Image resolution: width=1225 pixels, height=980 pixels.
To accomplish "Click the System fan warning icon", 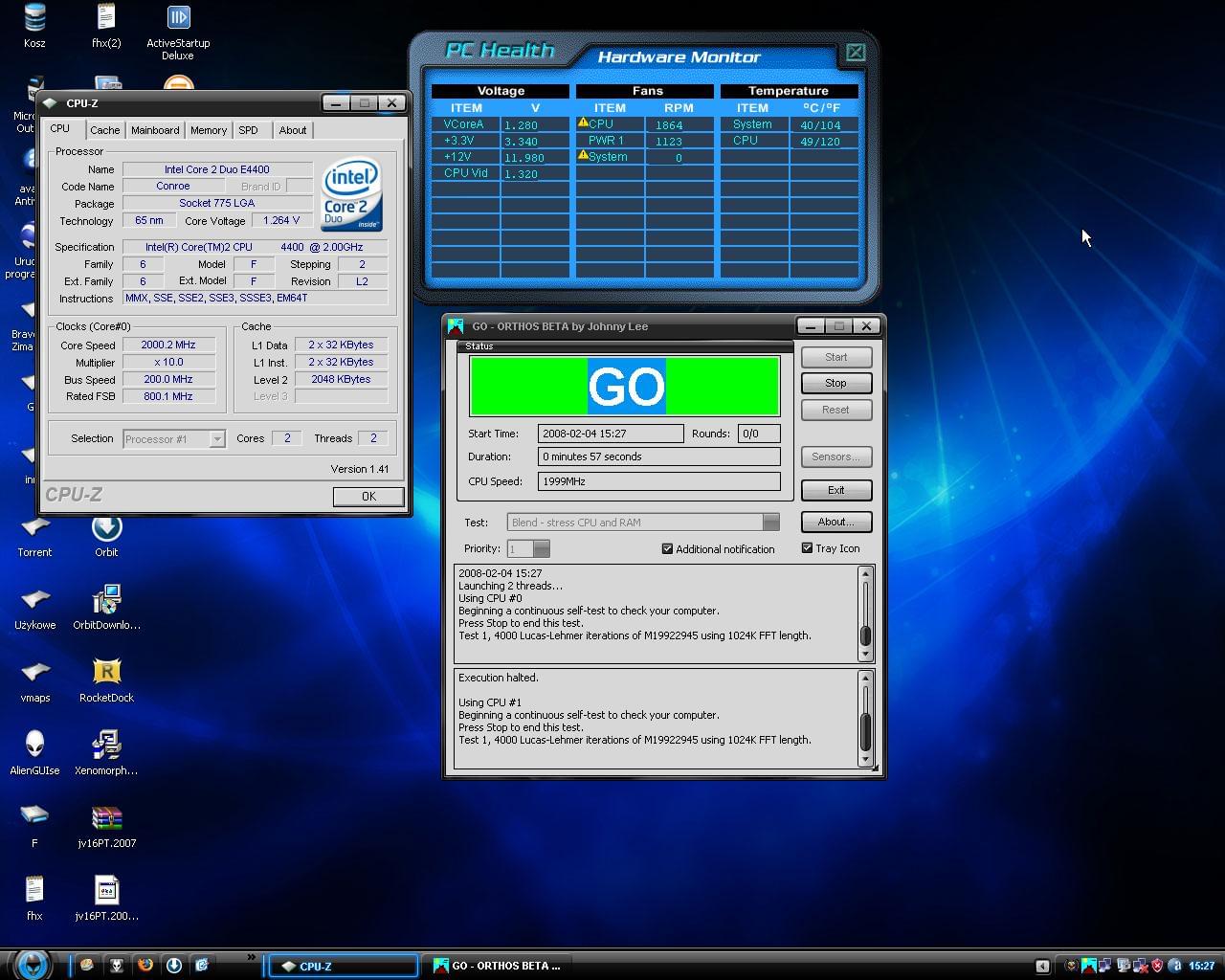I will tap(583, 155).
